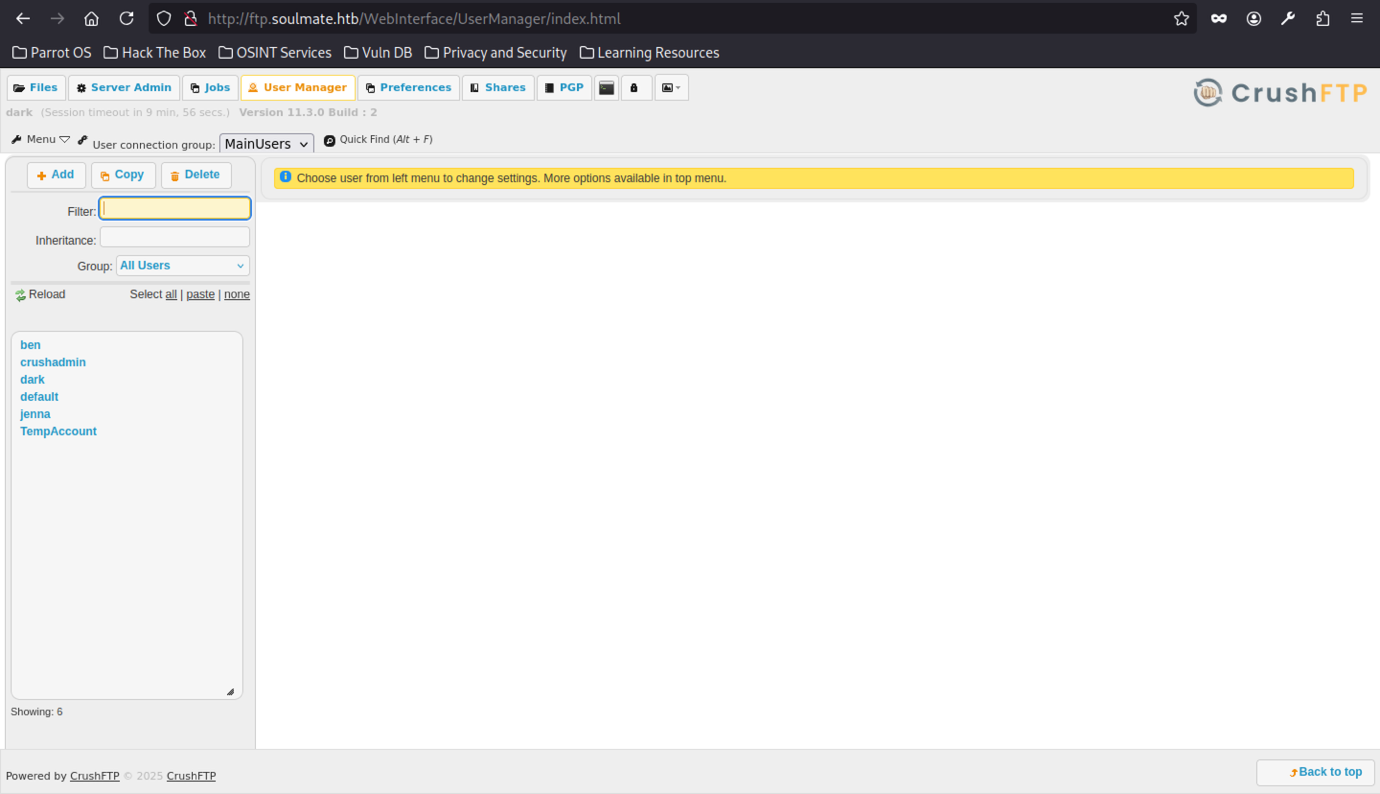
Task: Click the Quick Find search icon
Action: point(330,141)
